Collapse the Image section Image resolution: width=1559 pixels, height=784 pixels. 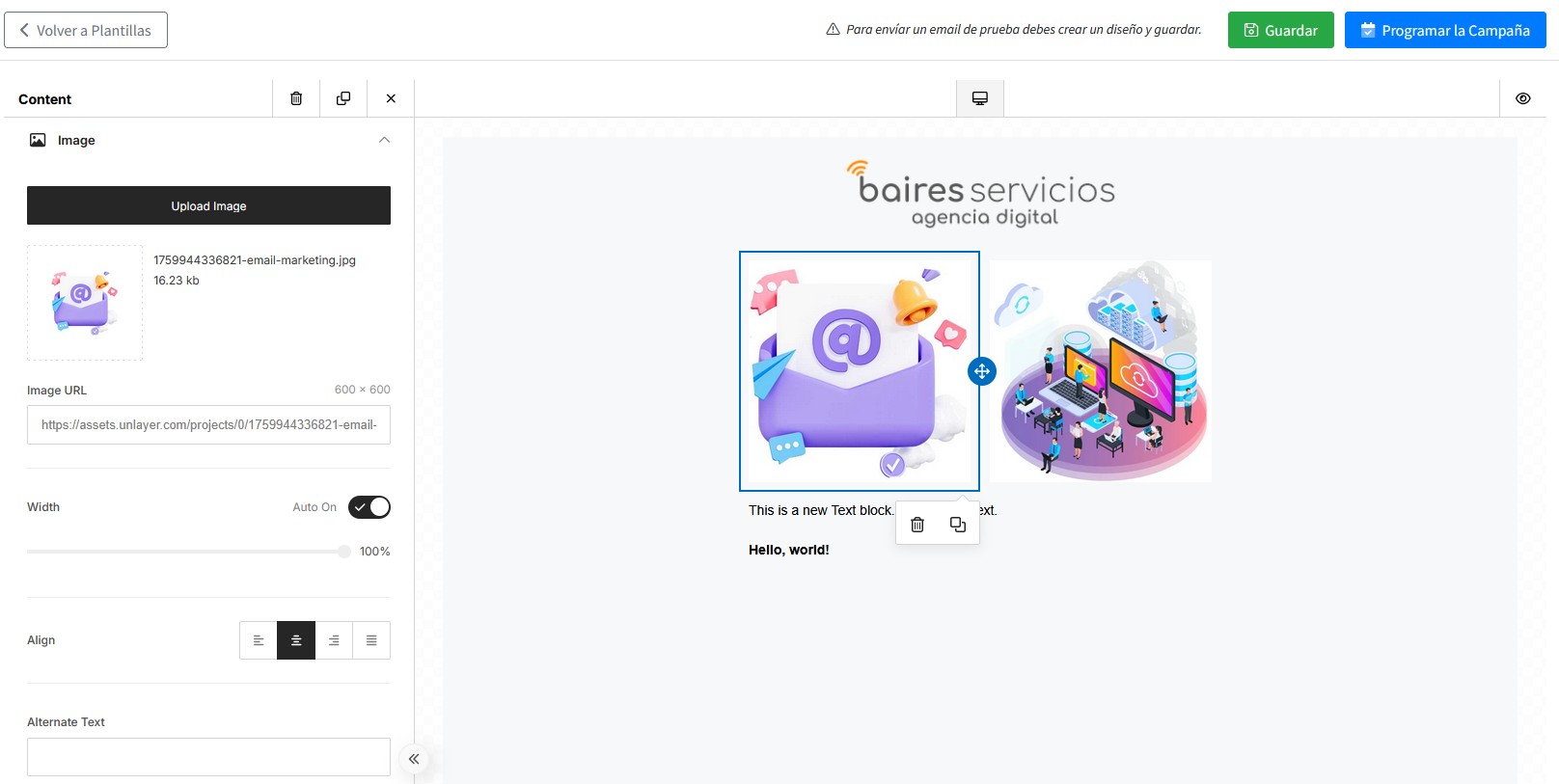tap(384, 140)
